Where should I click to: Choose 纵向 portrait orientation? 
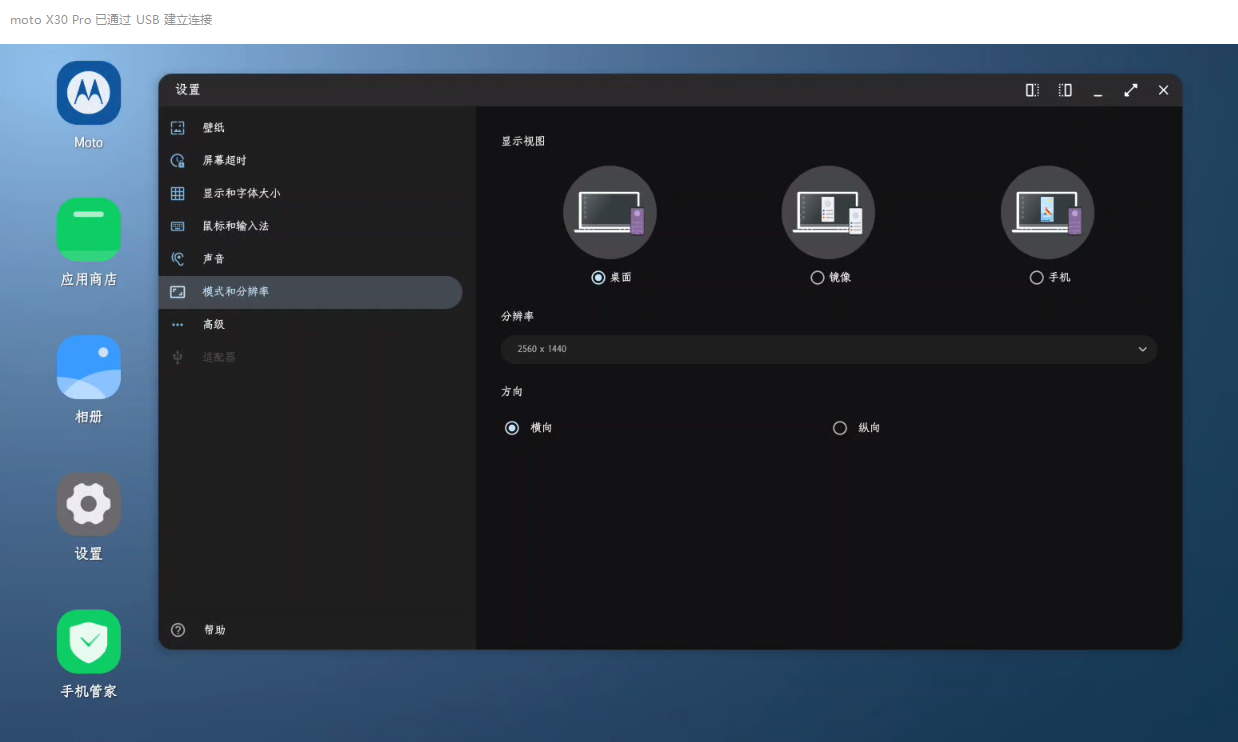coord(840,428)
